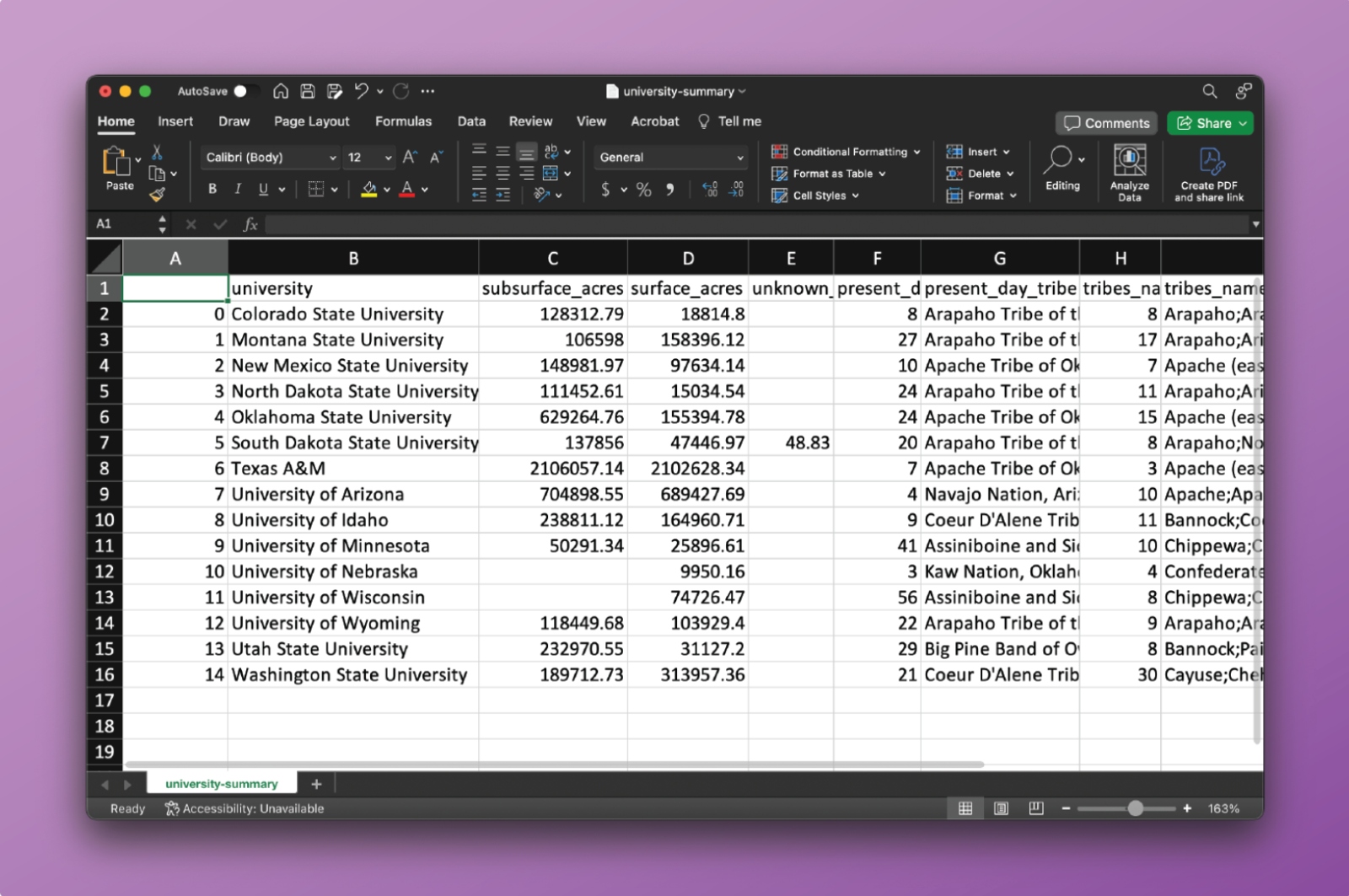The width and height of the screenshot is (1349, 896).
Task: Toggle Italic formatting
Action: tap(238, 190)
